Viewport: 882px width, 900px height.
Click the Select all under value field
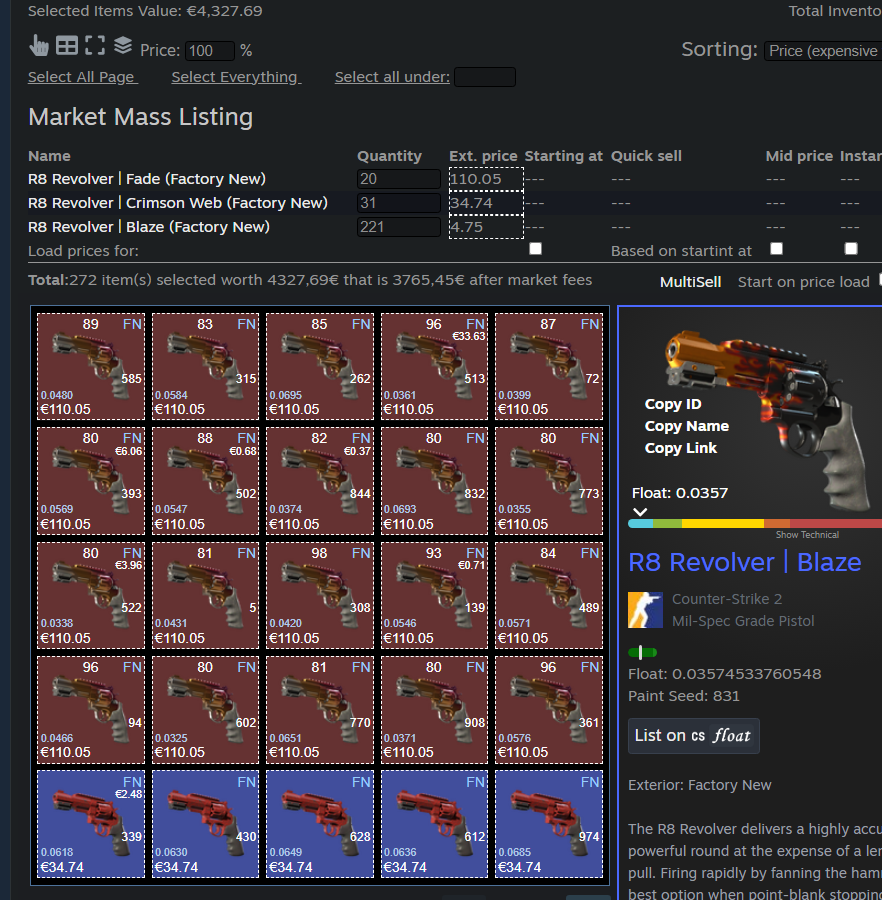[x=485, y=77]
